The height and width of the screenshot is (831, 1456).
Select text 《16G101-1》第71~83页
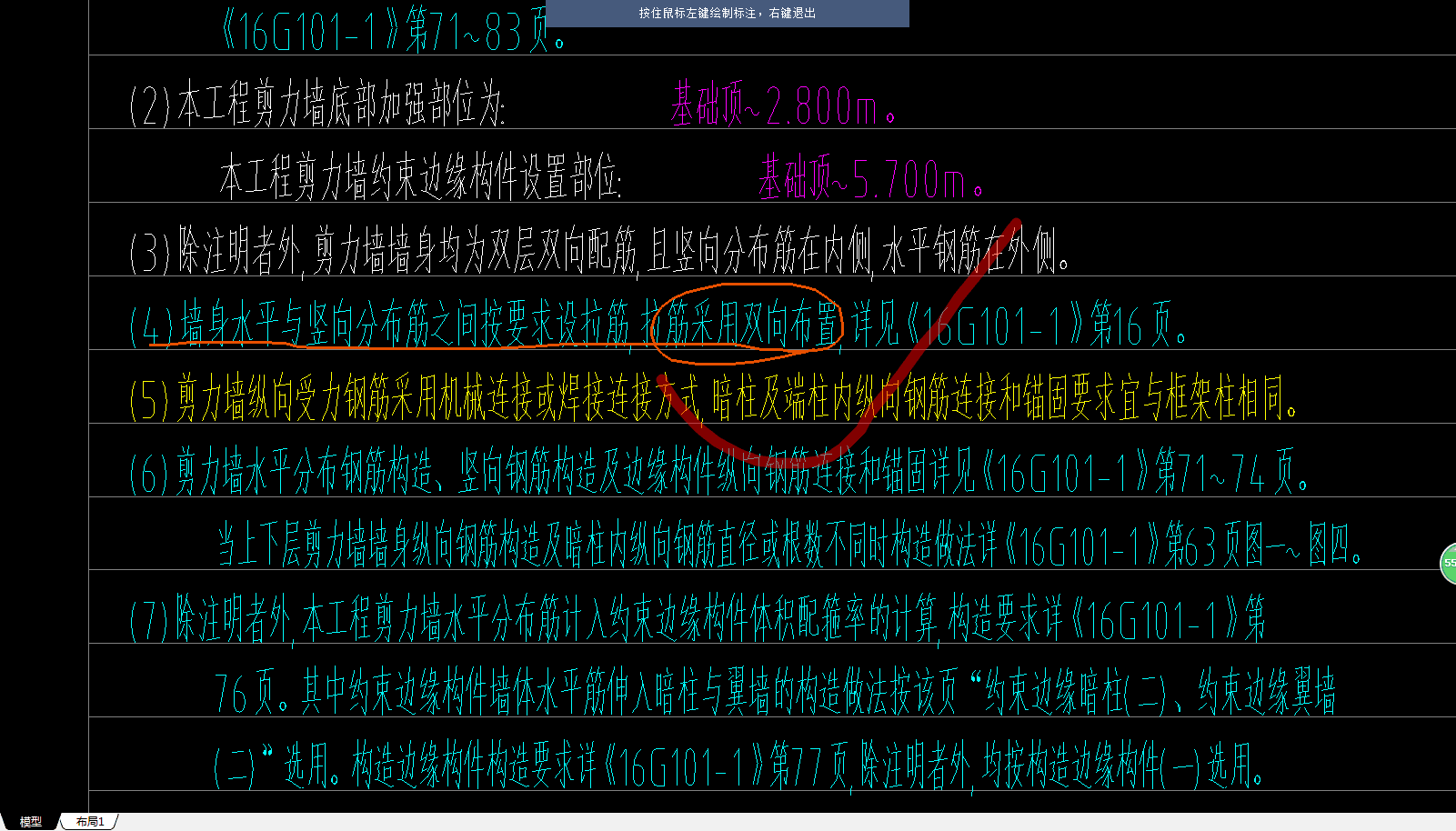pyautogui.click(x=393, y=32)
